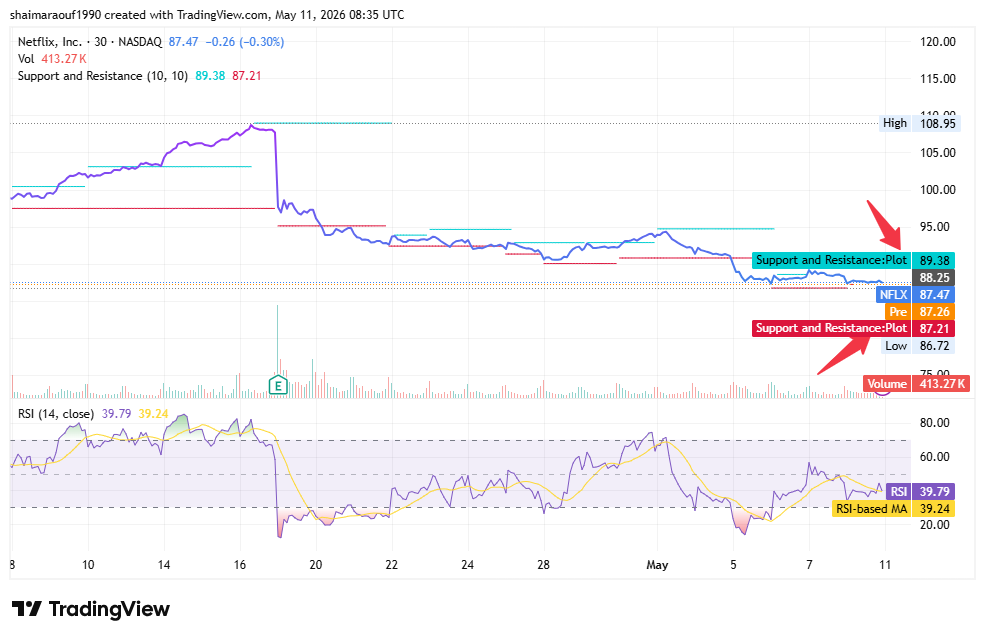The image size is (985, 639).
Task: Click the TradingView logo at the bottom
Action: tap(91, 609)
